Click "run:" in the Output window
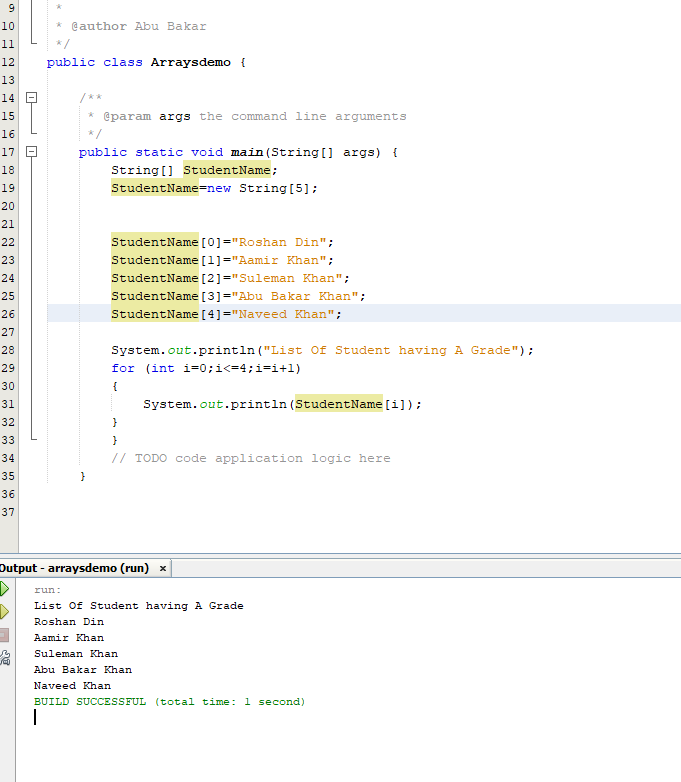The image size is (681, 782). pos(47,590)
